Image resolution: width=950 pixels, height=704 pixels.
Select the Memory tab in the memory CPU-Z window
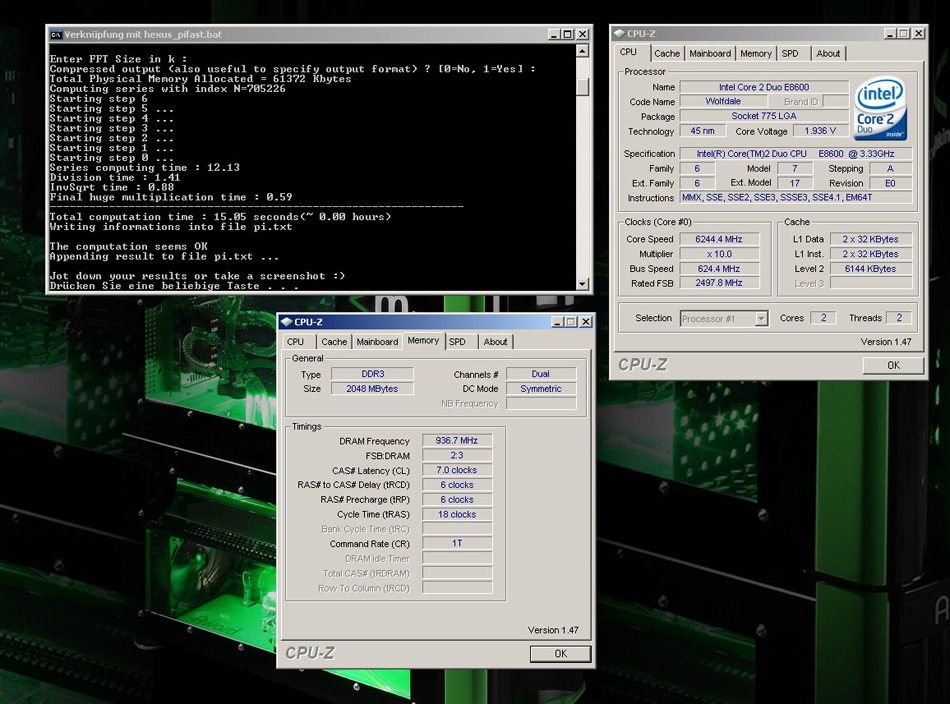[x=423, y=340]
